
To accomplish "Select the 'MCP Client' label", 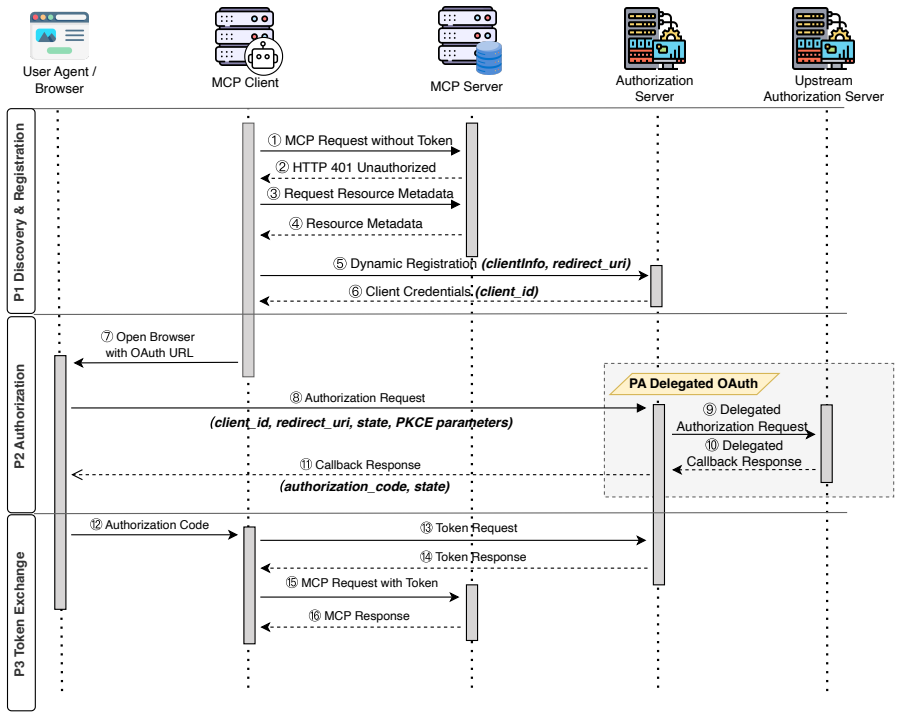I will pyautogui.click(x=245, y=83).
